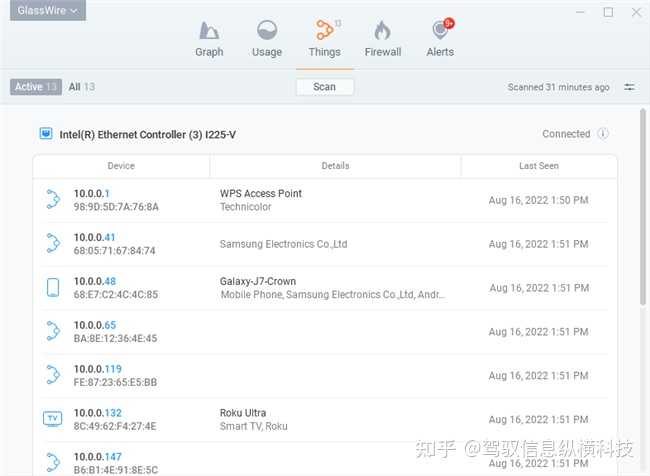Filter by Active 13 devices
The height and width of the screenshot is (476, 650).
pyautogui.click(x=36, y=87)
